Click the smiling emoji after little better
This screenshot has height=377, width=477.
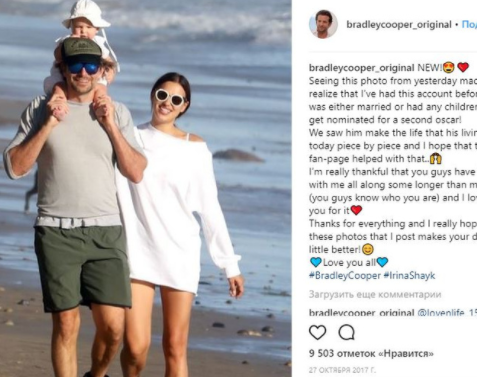tap(368, 249)
